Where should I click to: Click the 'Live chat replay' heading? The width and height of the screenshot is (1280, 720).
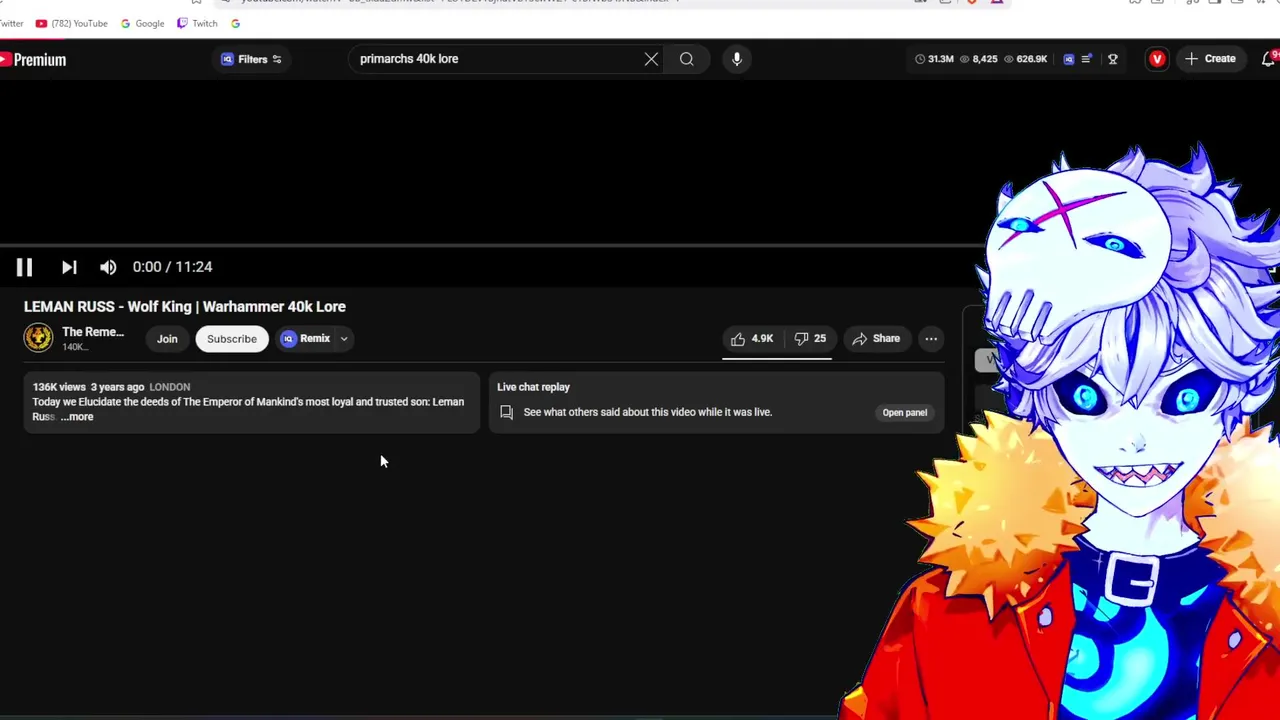coord(533,387)
